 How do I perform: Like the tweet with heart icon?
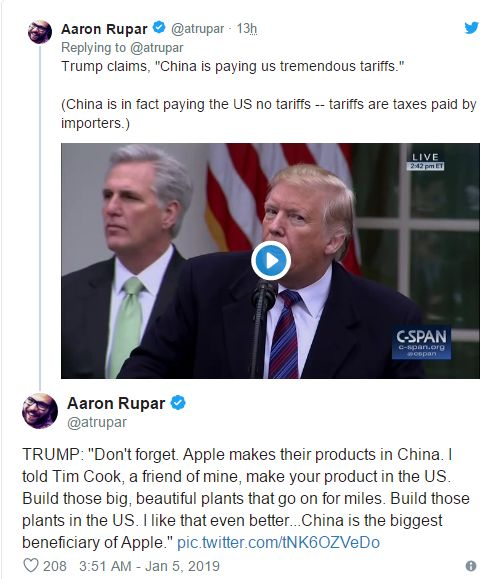(31, 565)
